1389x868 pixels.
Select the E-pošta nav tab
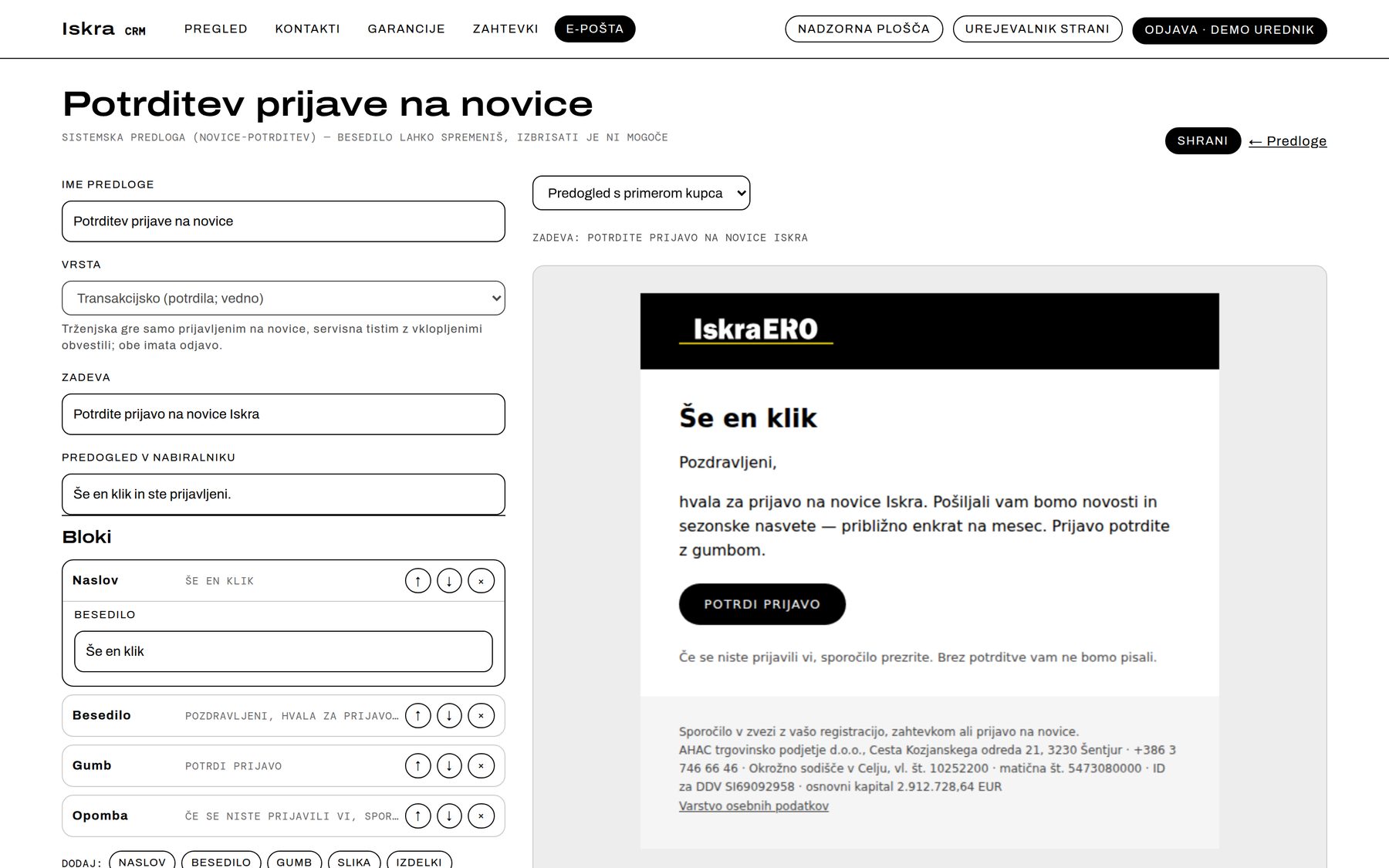pos(595,29)
